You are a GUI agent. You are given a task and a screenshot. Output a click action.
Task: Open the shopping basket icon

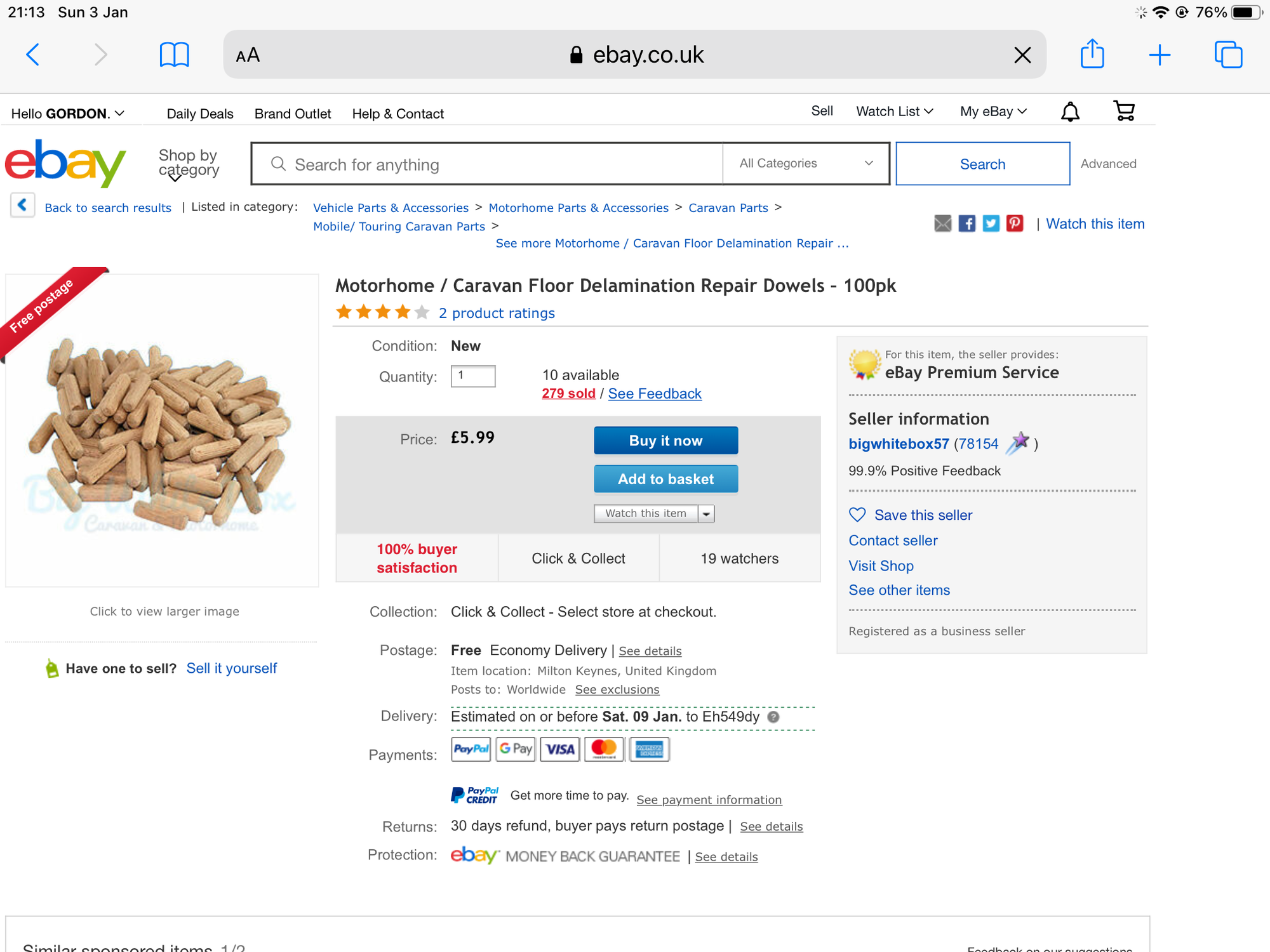[1124, 112]
